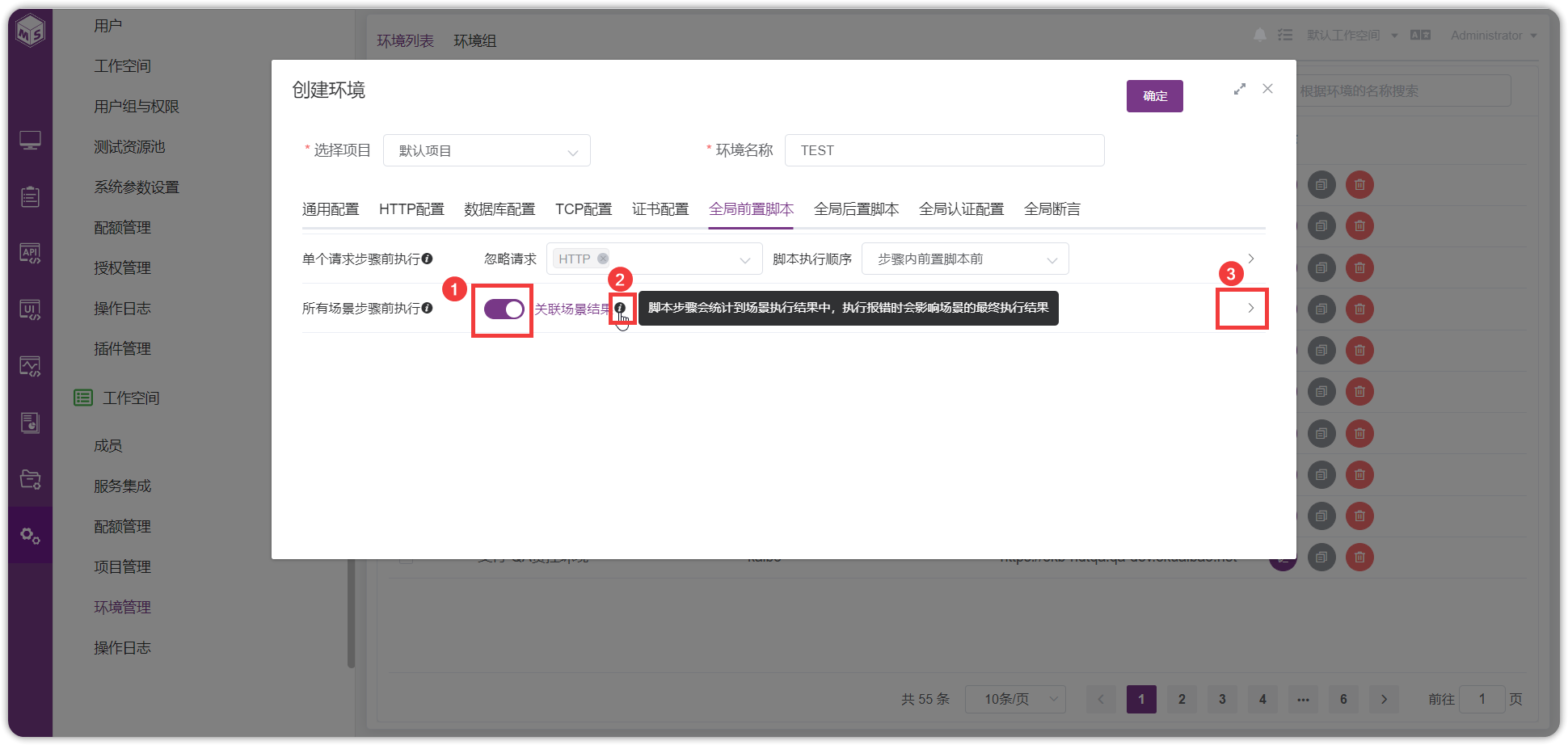Open the 脚本执行顺序 dropdown
The height and width of the screenshot is (745, 1568).
pyautogui.click(x=965, y=259)
